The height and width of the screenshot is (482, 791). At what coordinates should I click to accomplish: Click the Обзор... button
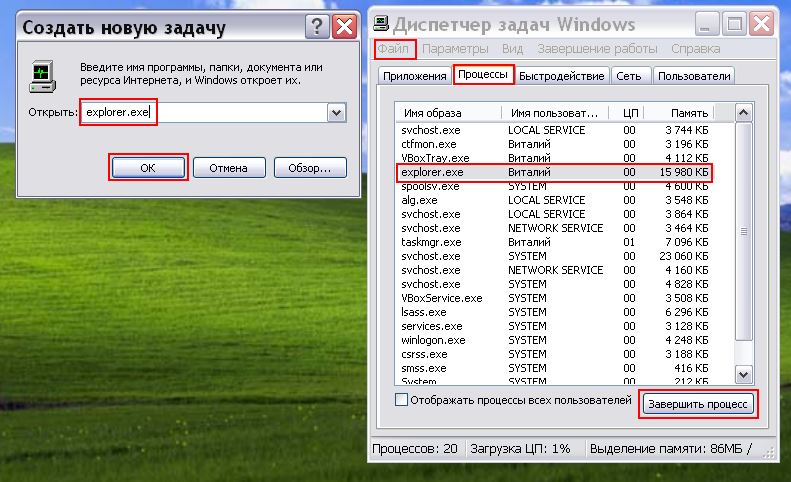pyautogui.click(x=310, y=168)
